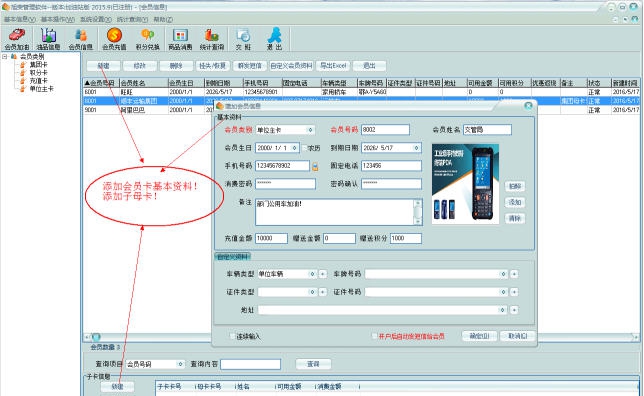
Task: Select the 阿里巴巴 row in member table
Action: click(x=361, y=110)
